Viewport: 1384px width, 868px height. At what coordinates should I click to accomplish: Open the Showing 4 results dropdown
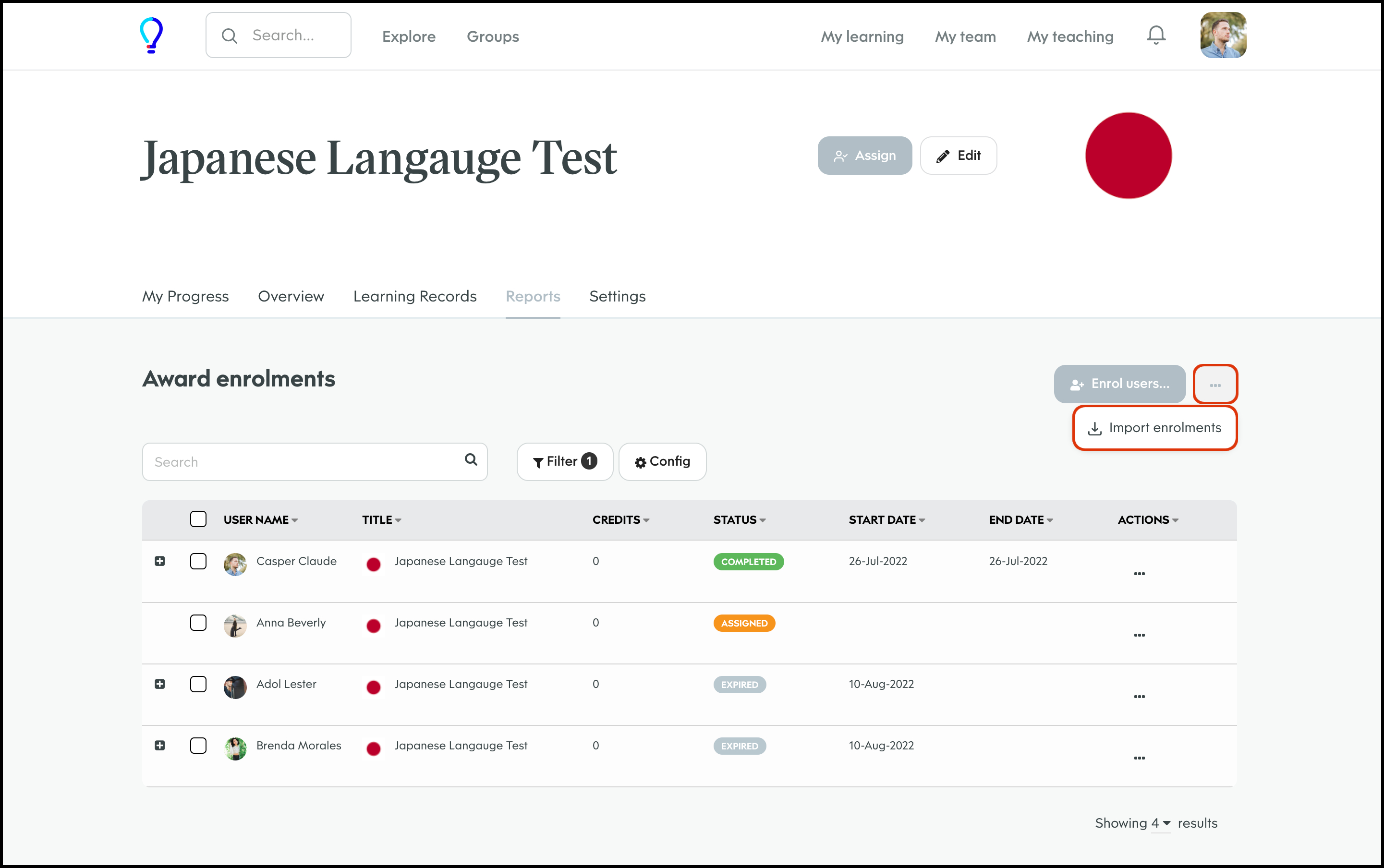(x=1160, y=823)
